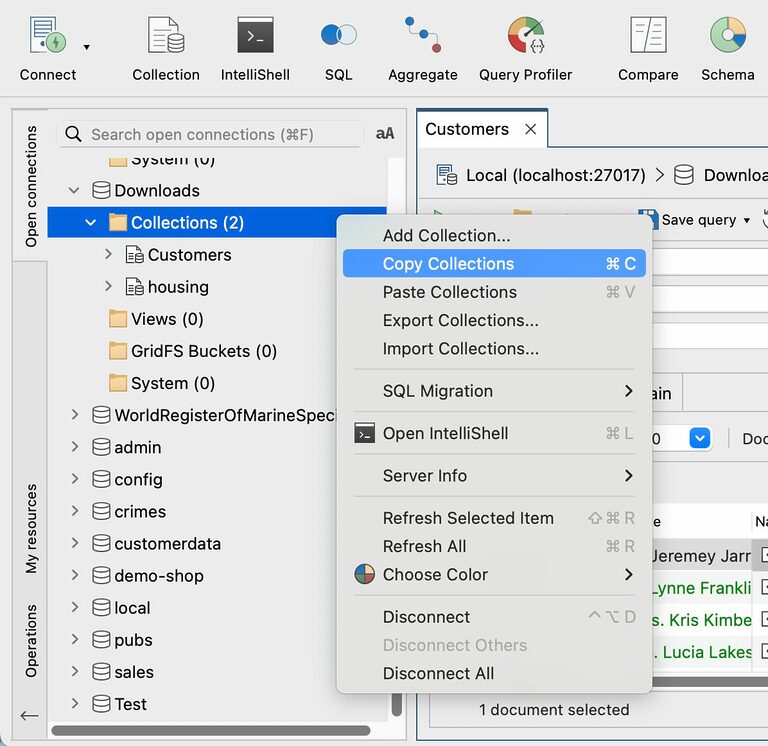Open Choose Color submenu
Viewport: 768px width, 746px height.
(435, 574)
